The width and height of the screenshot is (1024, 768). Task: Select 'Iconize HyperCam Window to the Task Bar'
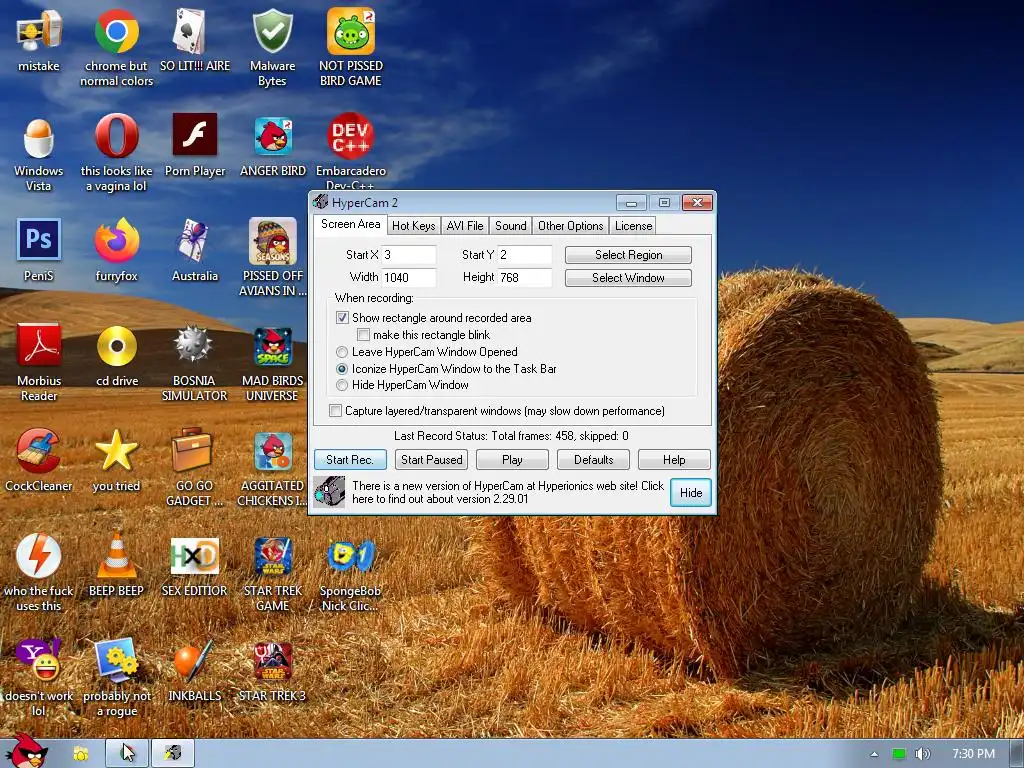coord(342,369)
